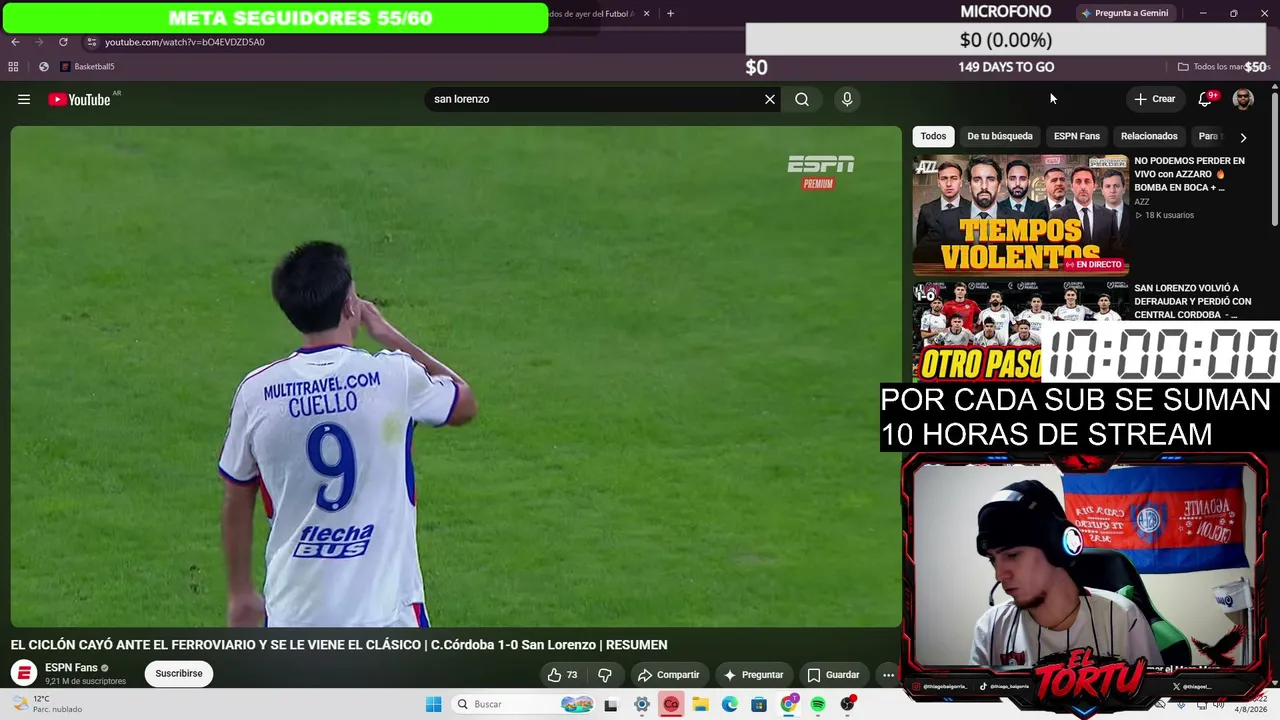
Task: Open the weather widget showing 12°C
Action: tap(46, 704)
